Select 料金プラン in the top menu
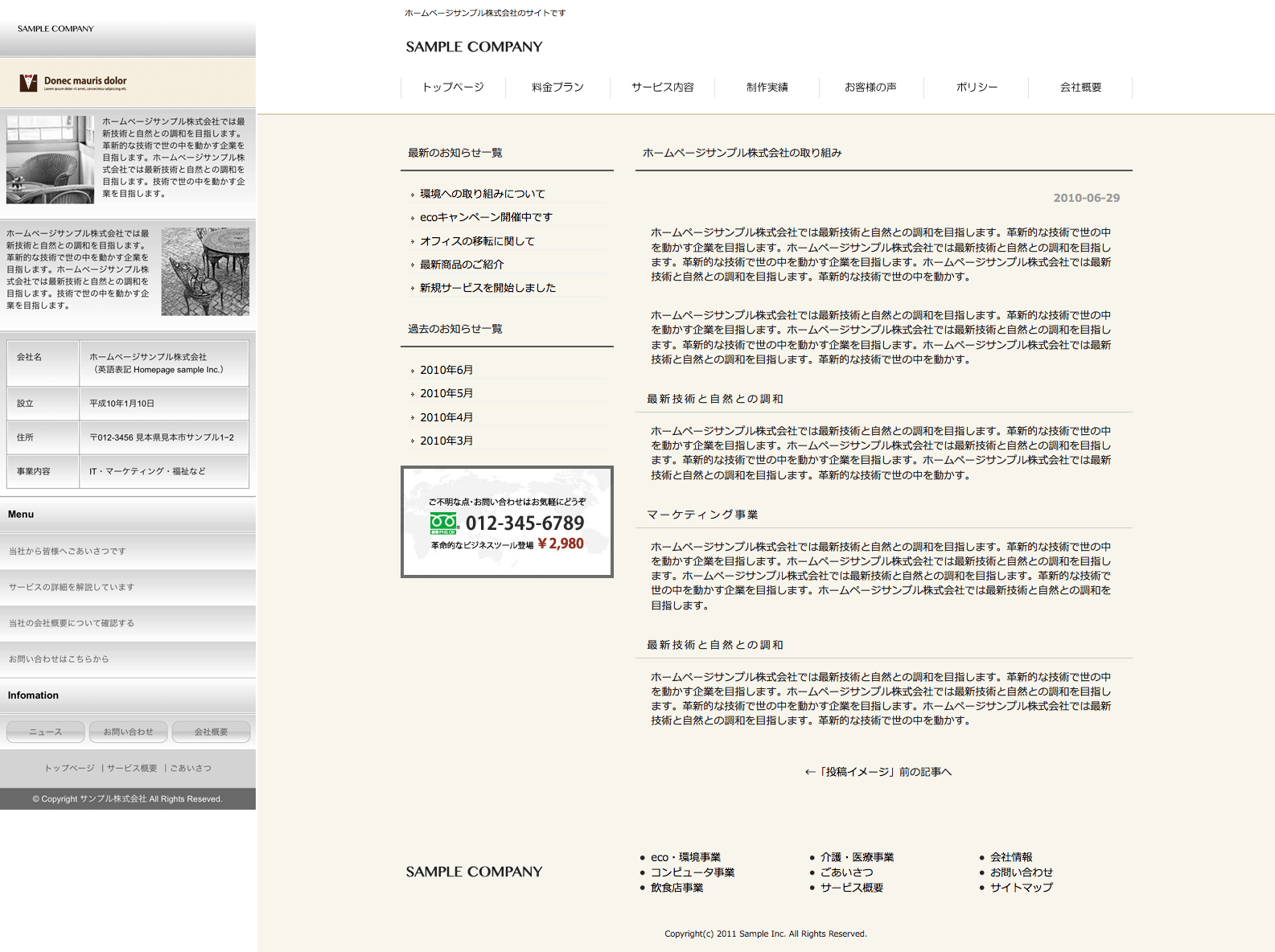Image resolution: width=1275 pixels, height=952 pixels. [557, 88]
